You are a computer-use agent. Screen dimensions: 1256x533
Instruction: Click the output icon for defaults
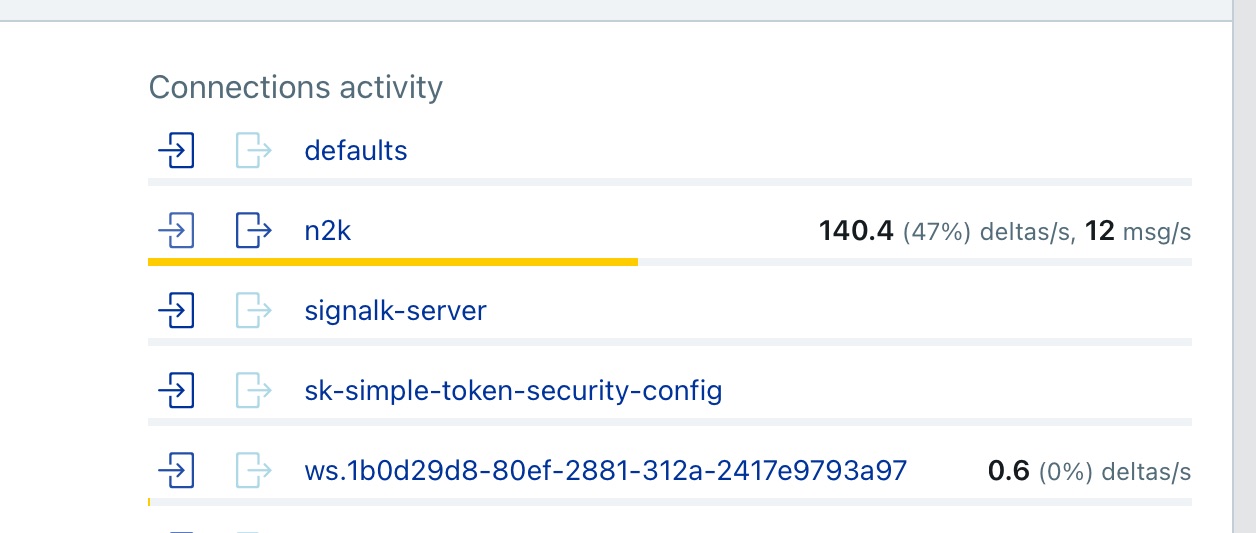point(254,151)
